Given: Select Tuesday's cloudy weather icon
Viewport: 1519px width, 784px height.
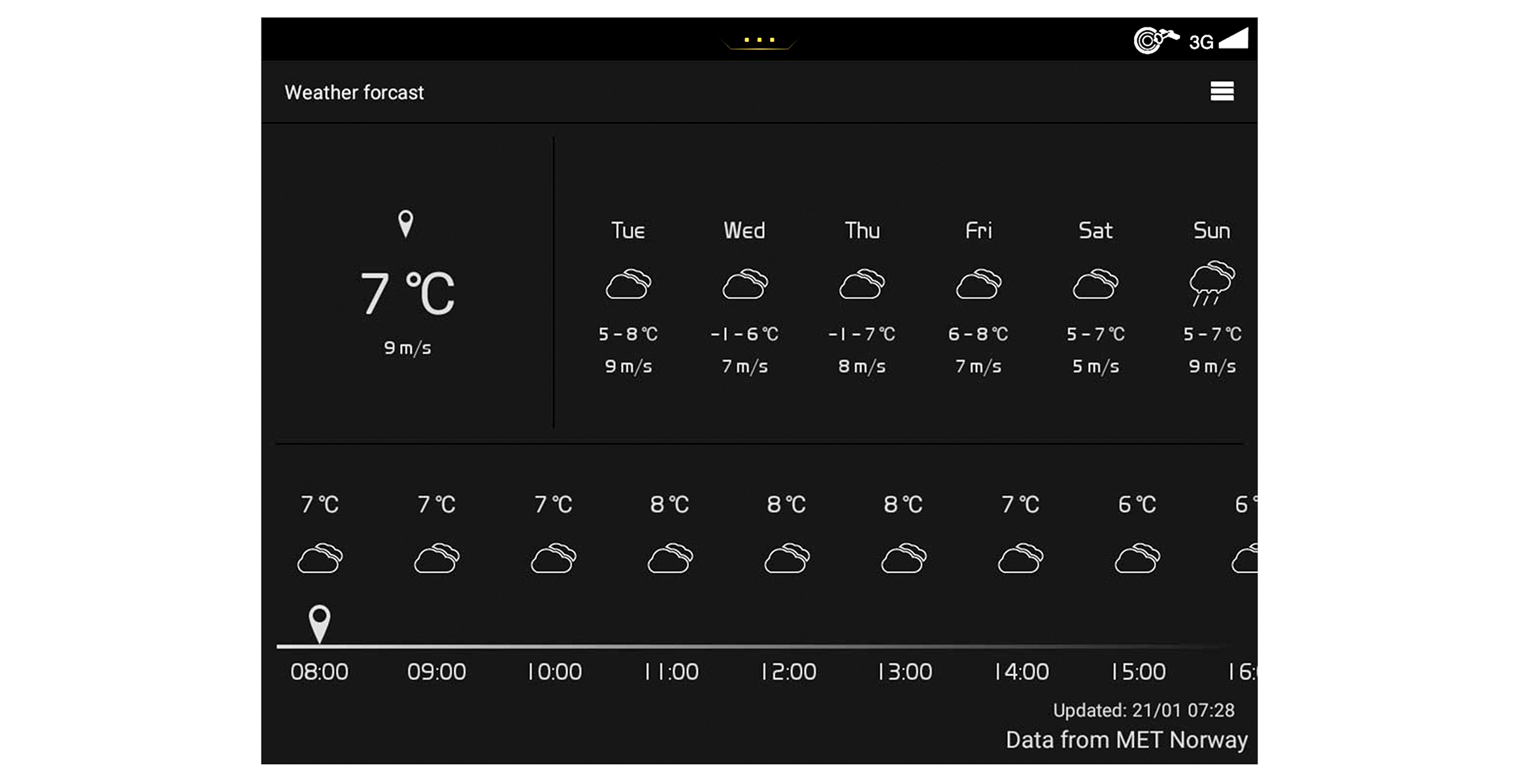Looking at the screenshot, I should [628, 284].
